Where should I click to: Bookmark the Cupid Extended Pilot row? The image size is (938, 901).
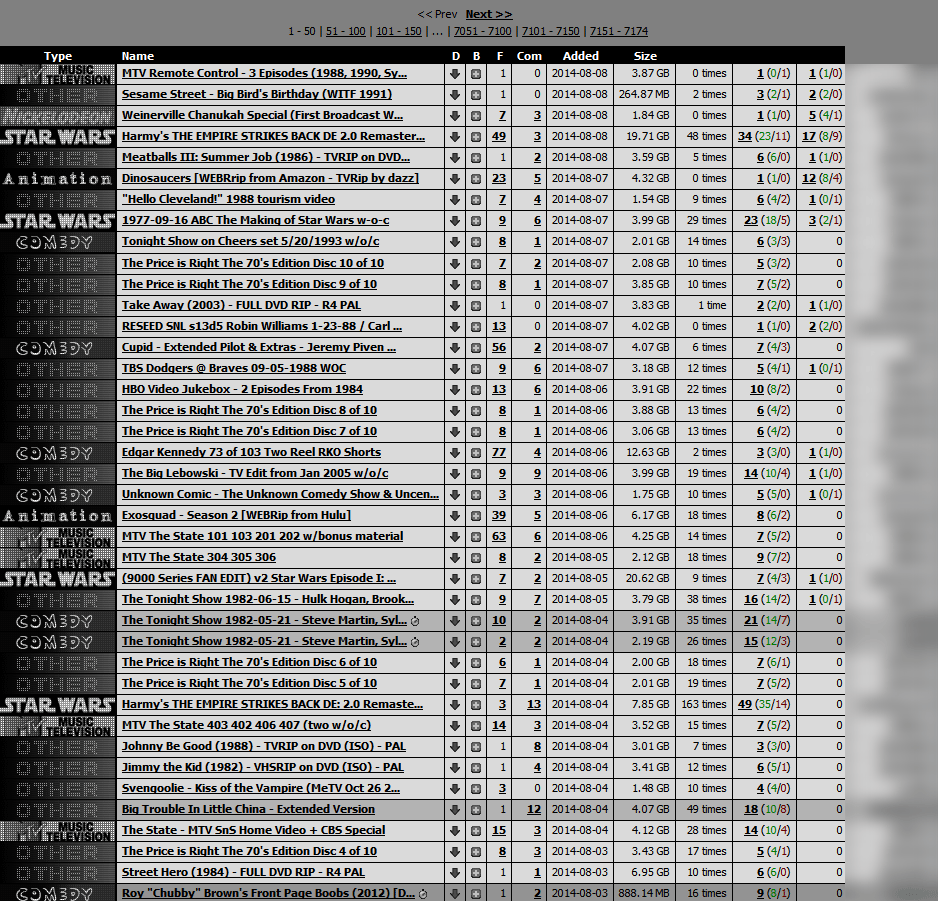[476, 348]
